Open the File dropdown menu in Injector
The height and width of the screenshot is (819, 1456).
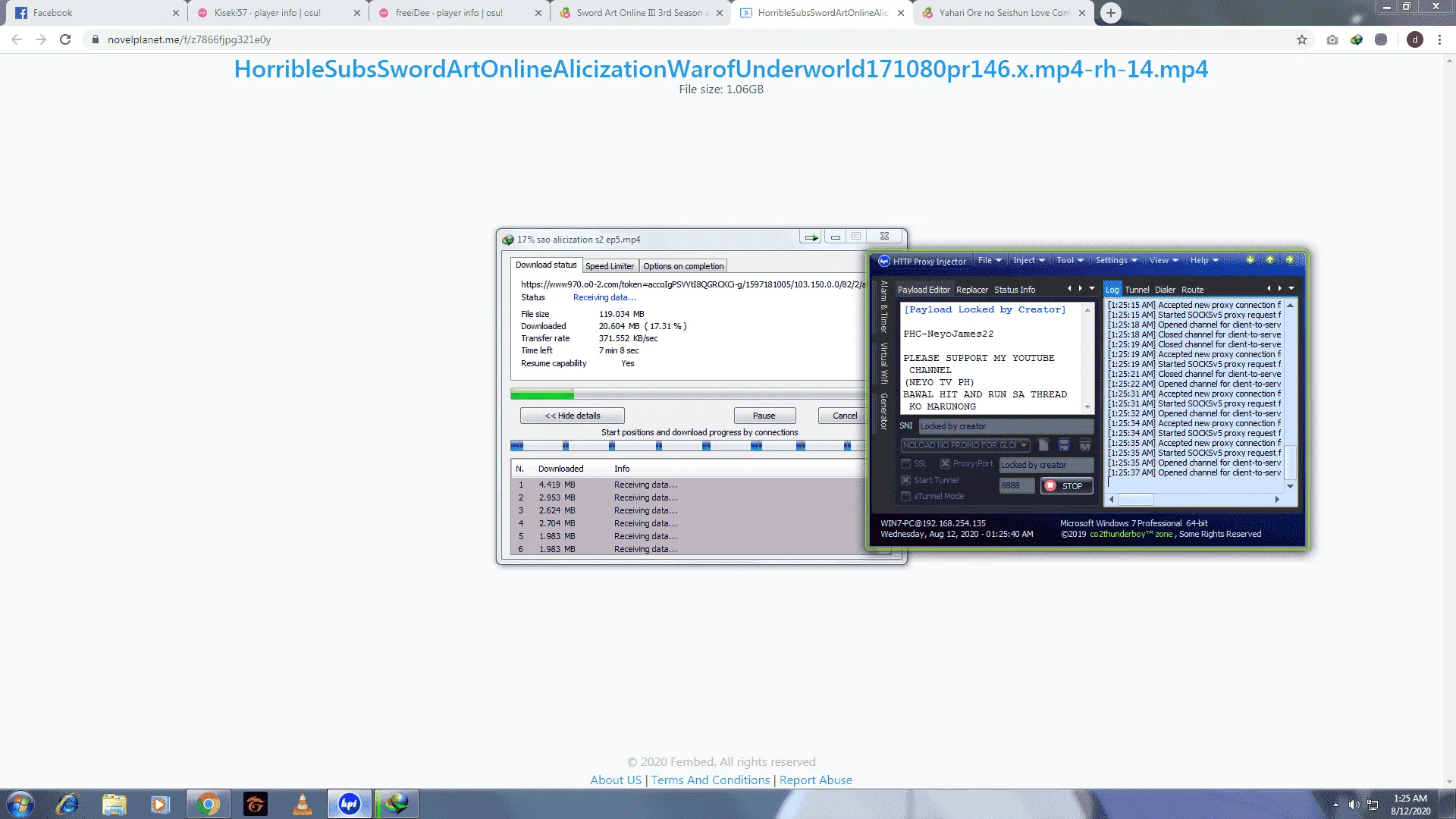(x=990, y=260)
